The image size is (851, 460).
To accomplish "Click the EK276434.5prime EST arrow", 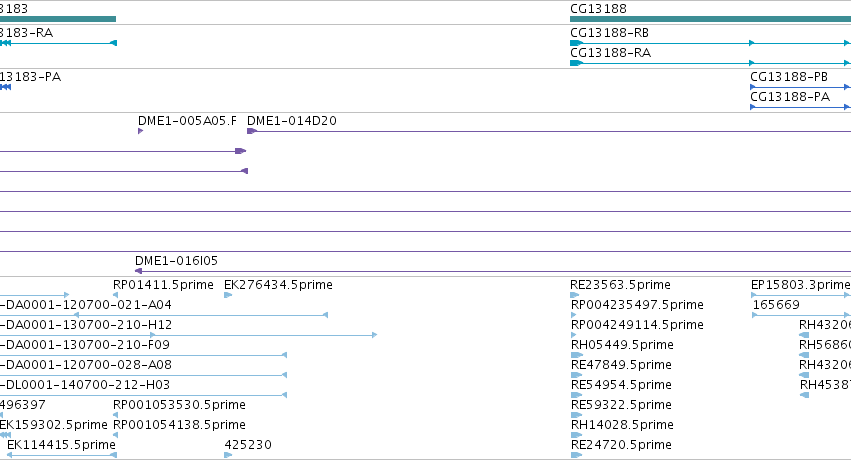I will 228,295.
